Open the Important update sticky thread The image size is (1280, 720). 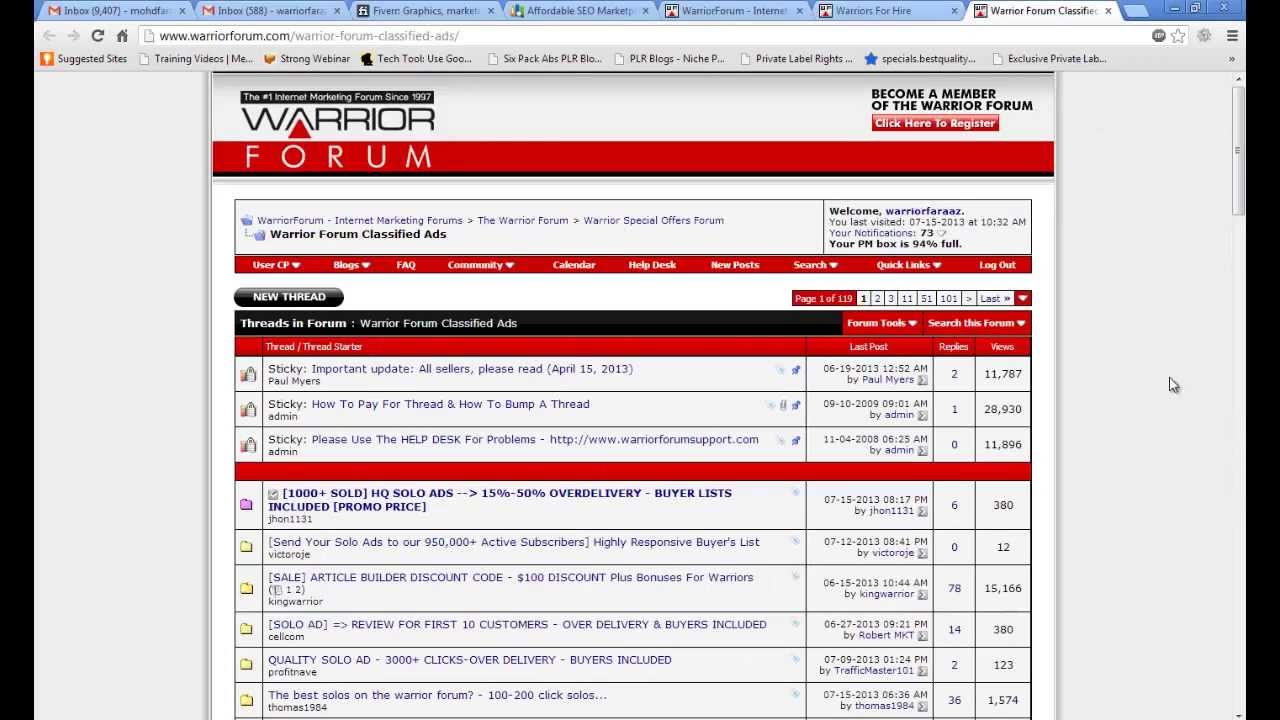pyautogui.click(x=472, y=369)
